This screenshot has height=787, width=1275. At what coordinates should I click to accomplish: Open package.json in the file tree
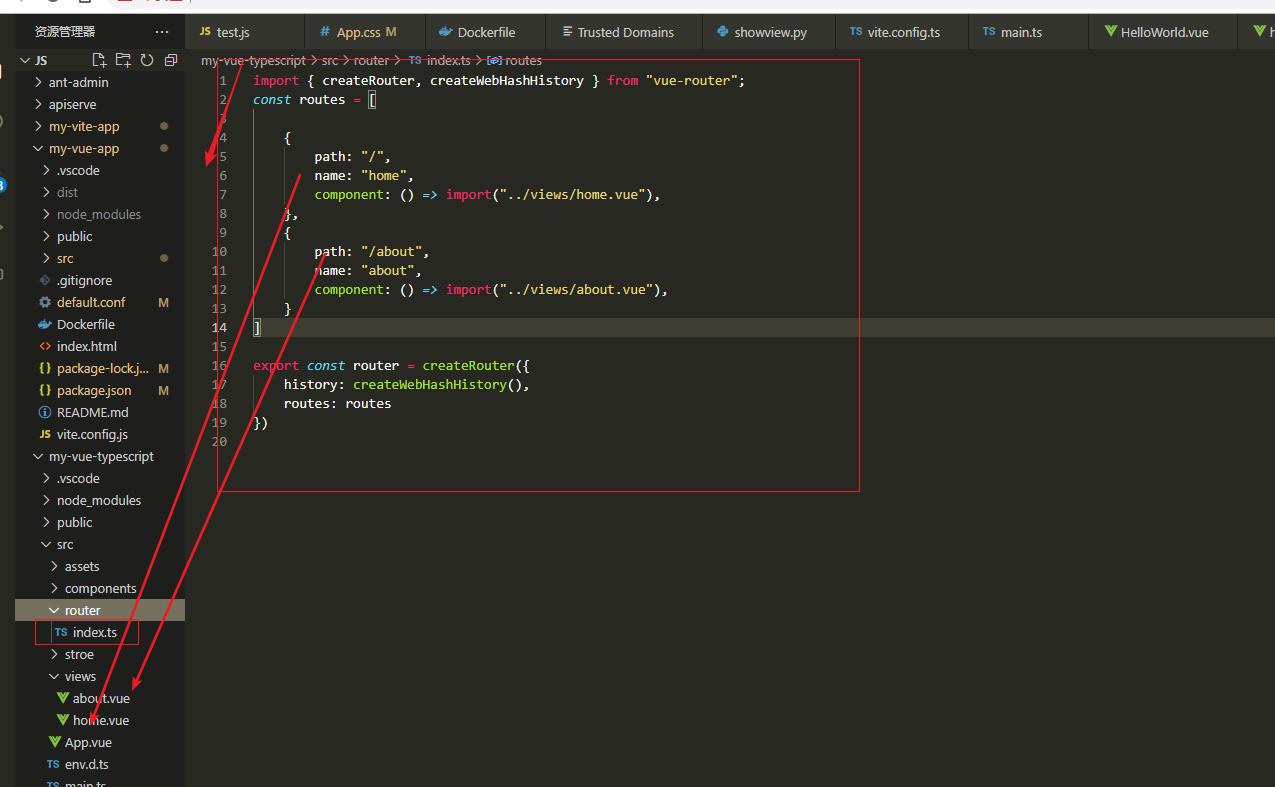click(x=94, y=390)
